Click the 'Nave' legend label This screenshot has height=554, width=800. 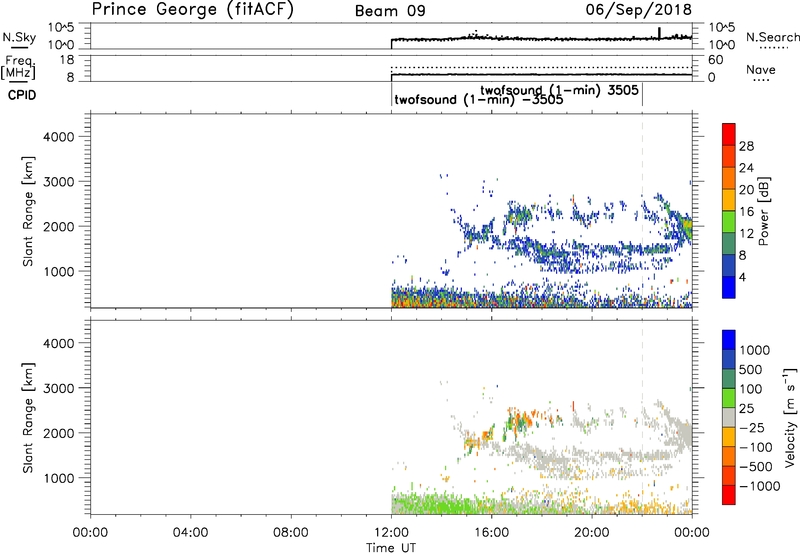point(761,69)
